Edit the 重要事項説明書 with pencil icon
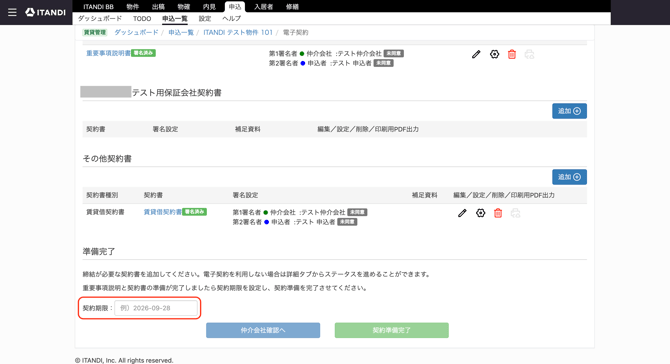Screen dimensions: 670x364 [x=476, y=54]
